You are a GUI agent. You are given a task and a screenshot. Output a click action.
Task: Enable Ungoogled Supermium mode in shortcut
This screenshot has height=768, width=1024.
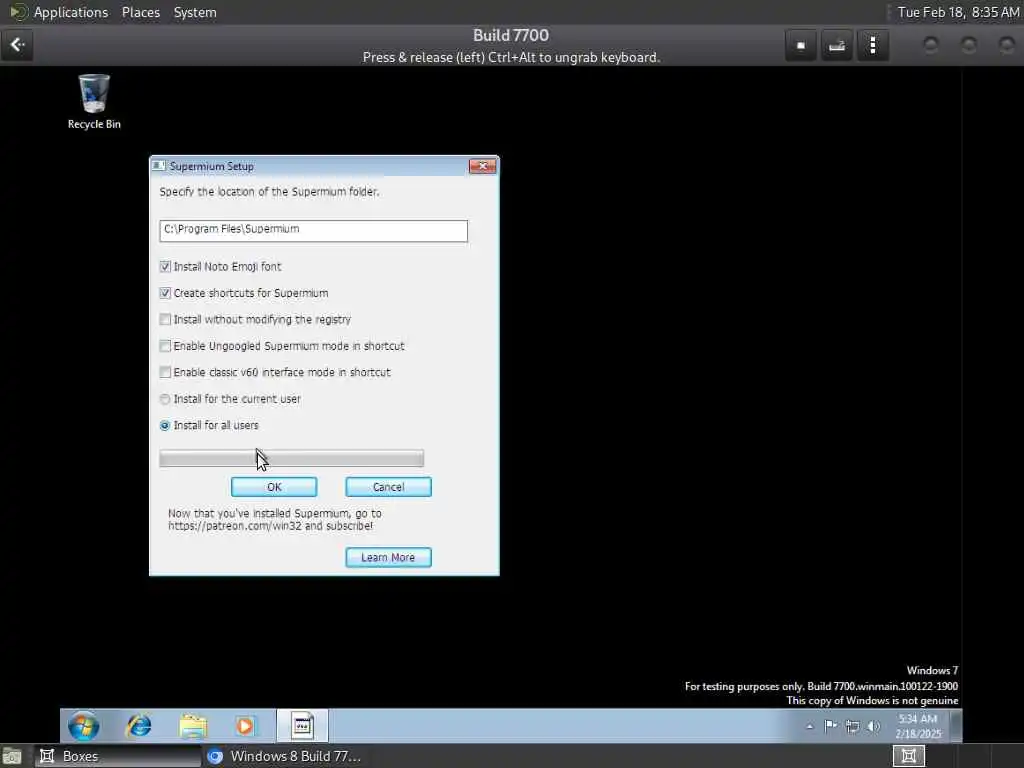(165, 346)
